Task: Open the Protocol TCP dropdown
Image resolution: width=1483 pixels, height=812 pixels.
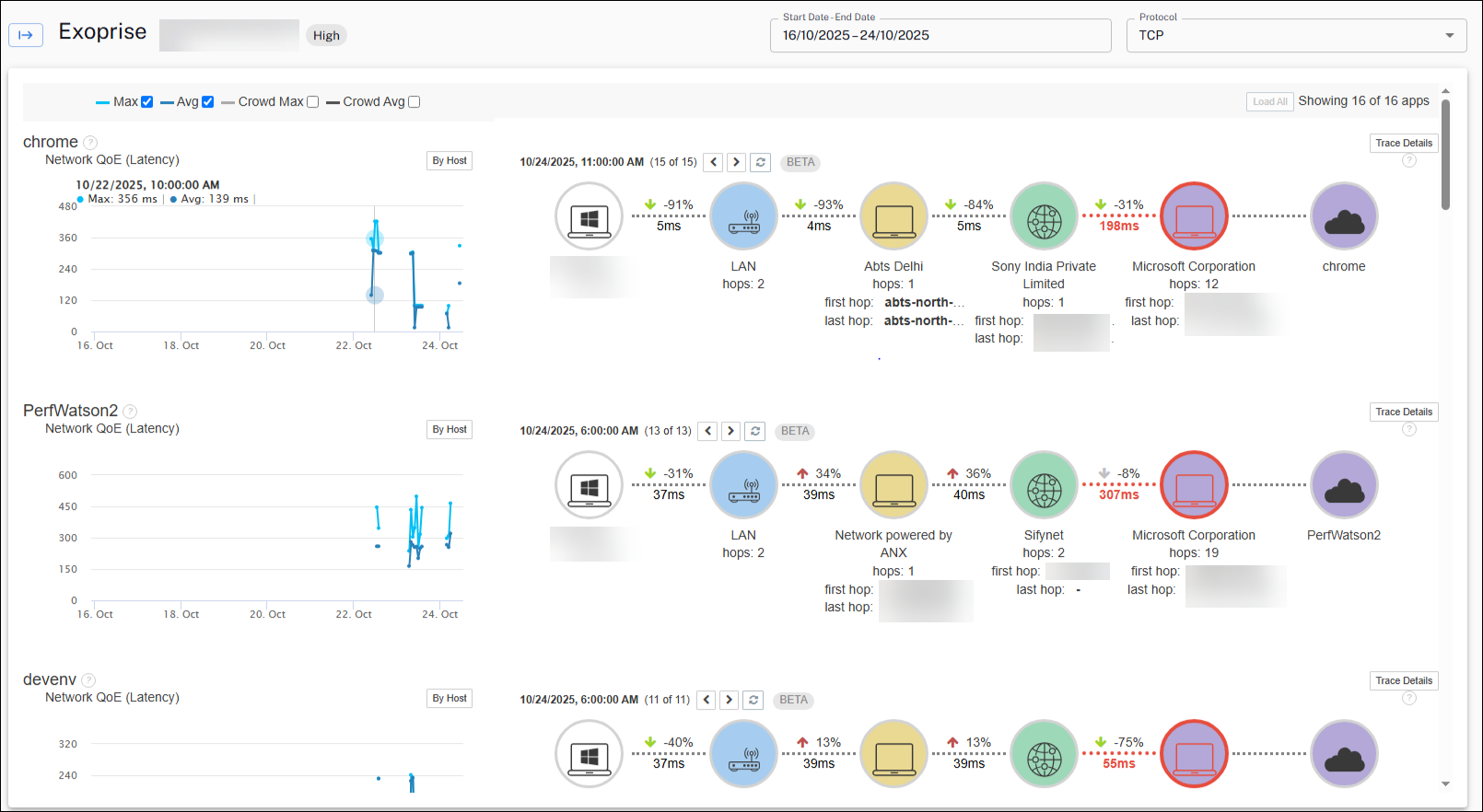Action: tap(1296, 35)
